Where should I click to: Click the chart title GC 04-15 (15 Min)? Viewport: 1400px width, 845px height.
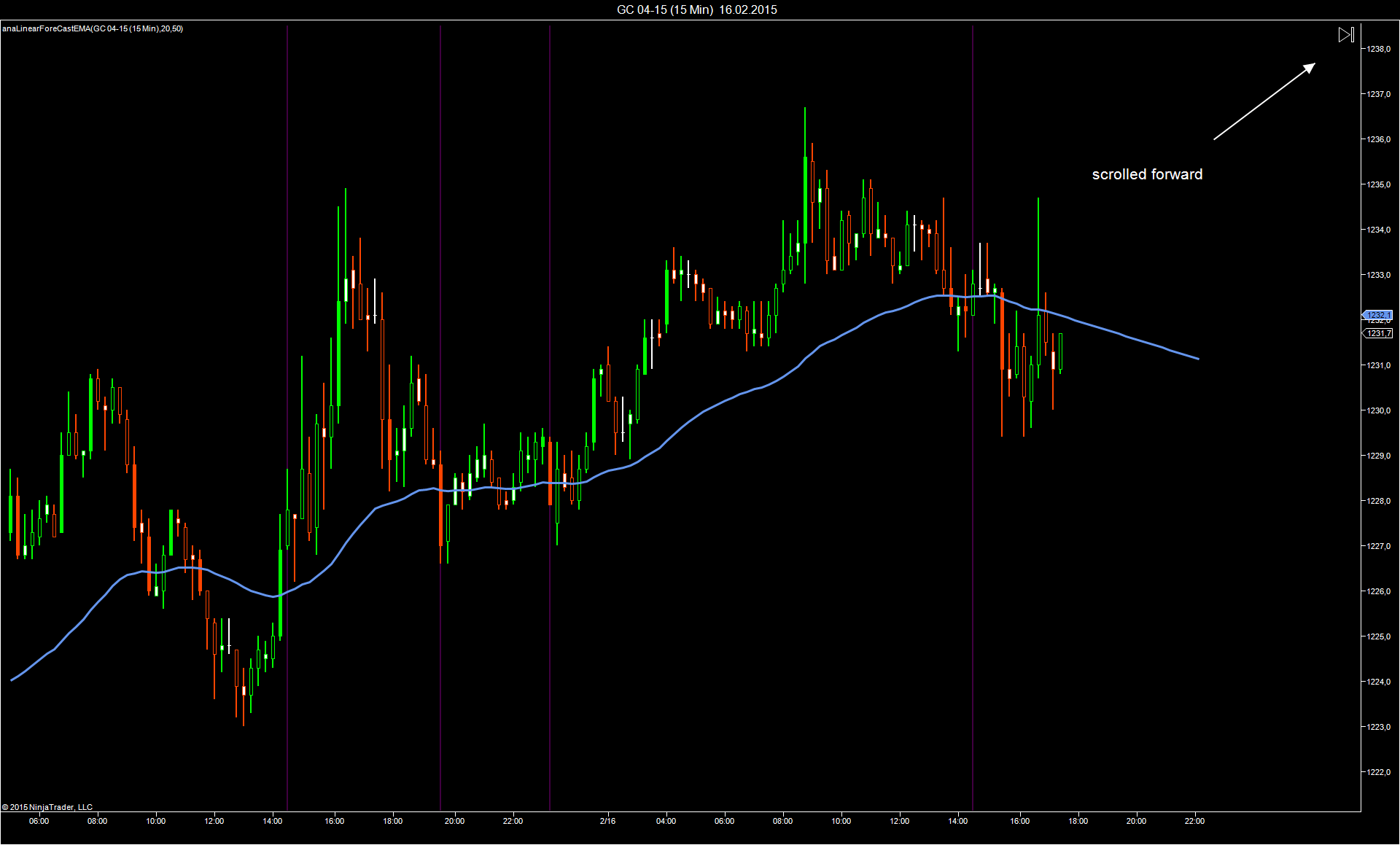click(x=665, y=9)
